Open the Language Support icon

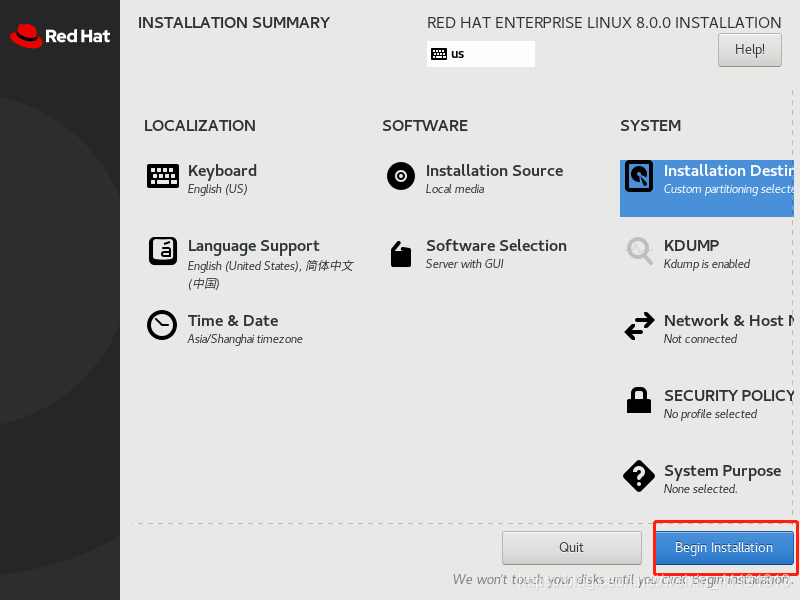point(163,251)
